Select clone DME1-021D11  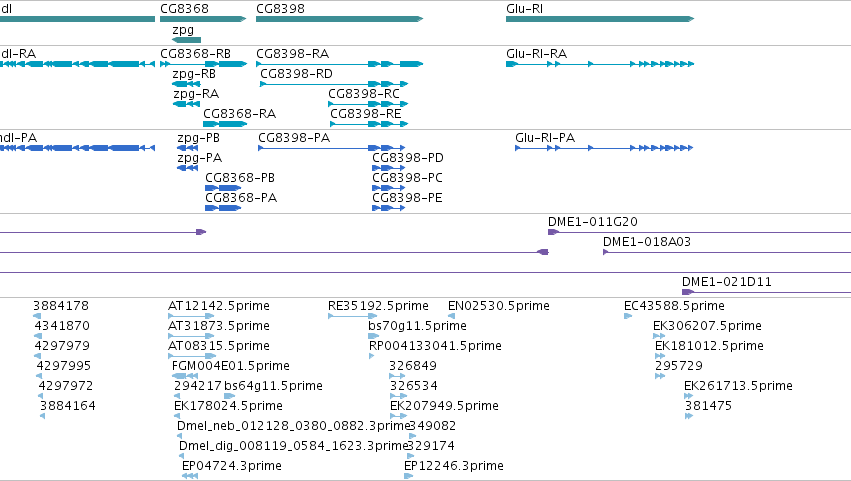click(x=727, y=282)
